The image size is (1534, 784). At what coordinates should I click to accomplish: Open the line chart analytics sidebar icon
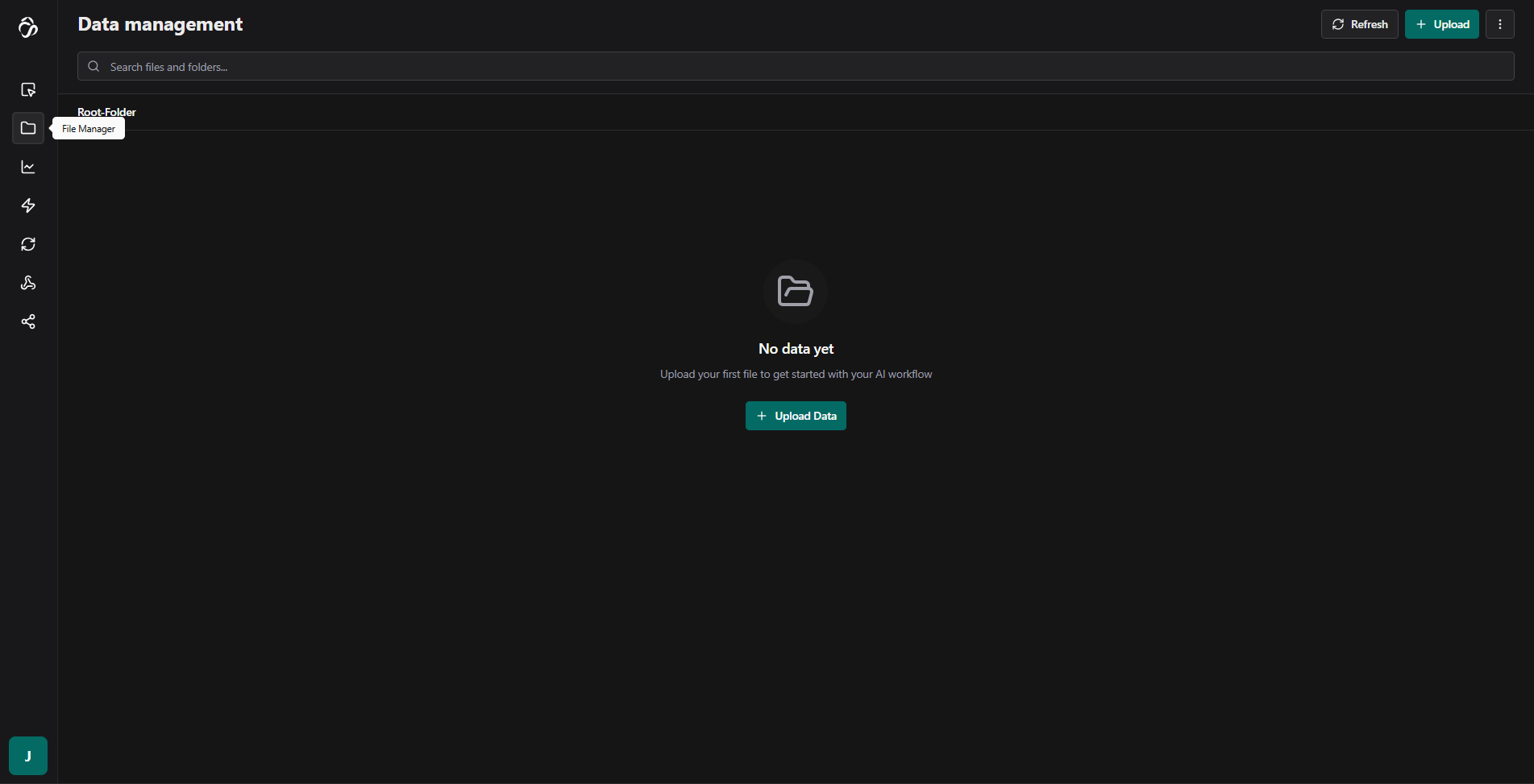click(28, 167)
